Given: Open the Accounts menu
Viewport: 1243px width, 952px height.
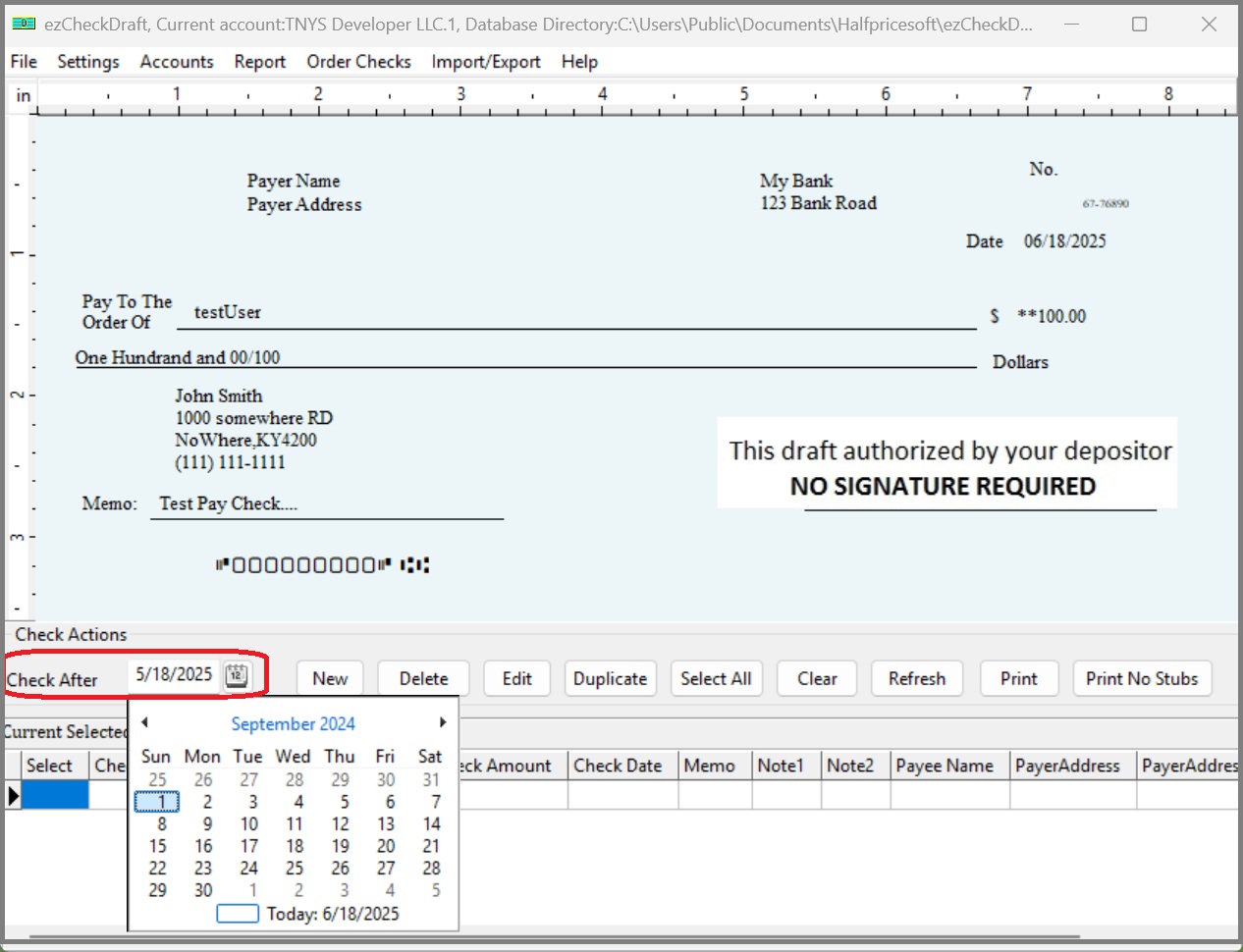Looking at the screenshot, I should [x=177, y=61].
